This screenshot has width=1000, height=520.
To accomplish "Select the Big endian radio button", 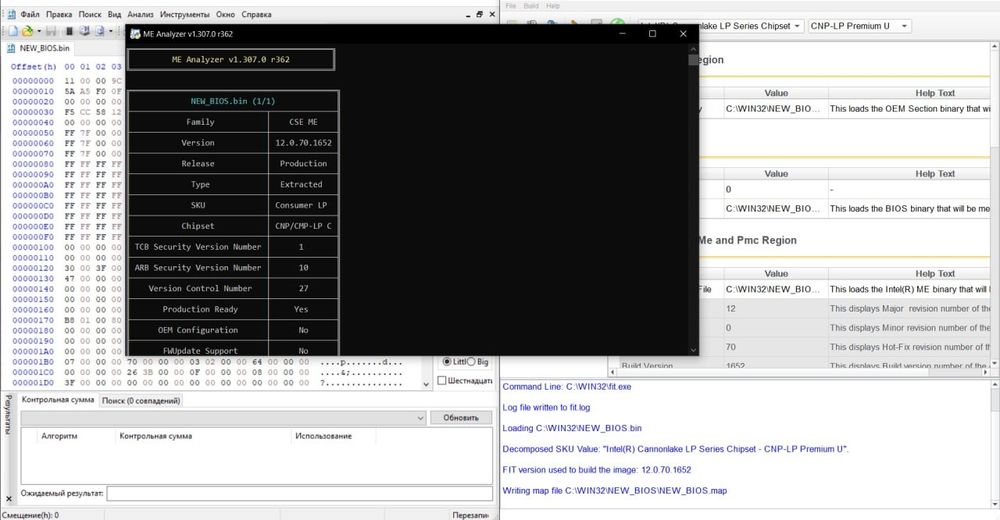I will click(x=471, y=362).
